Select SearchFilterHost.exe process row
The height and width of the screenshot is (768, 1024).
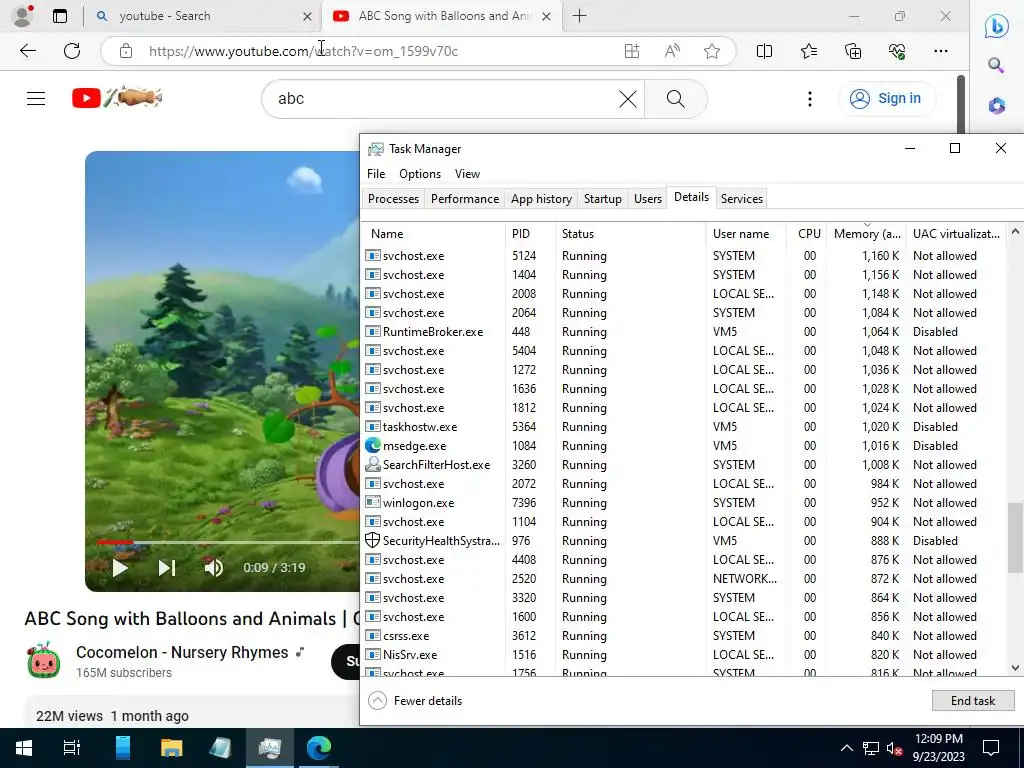(x=684, y=465)
